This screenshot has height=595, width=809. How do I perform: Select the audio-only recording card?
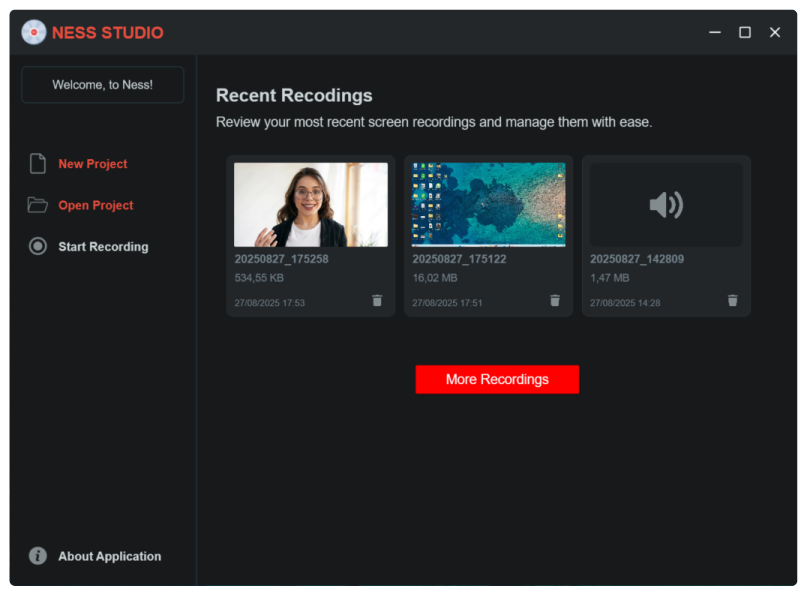(665, 235)
